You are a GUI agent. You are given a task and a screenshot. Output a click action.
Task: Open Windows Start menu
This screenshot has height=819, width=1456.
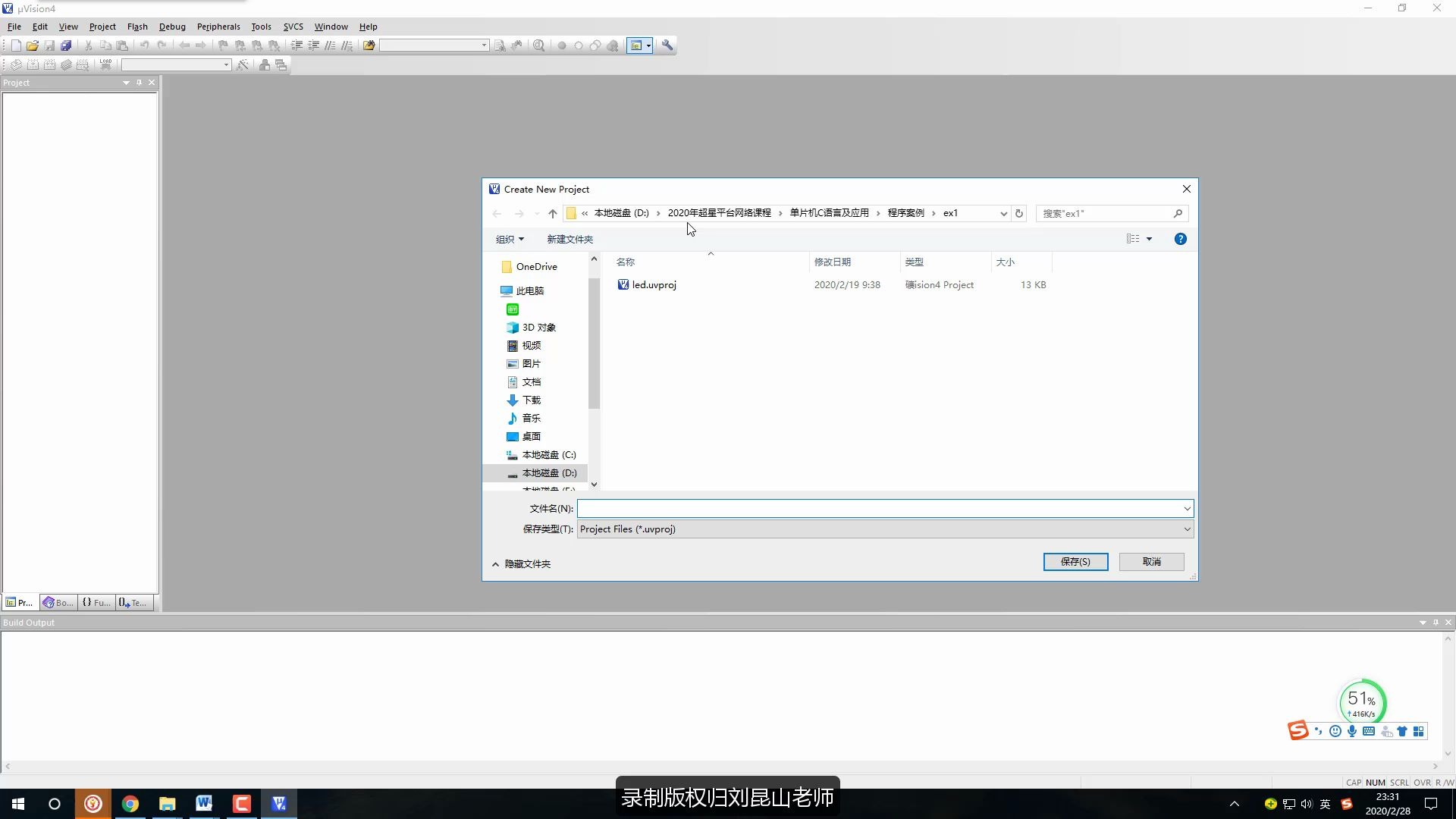click(18, 804)
